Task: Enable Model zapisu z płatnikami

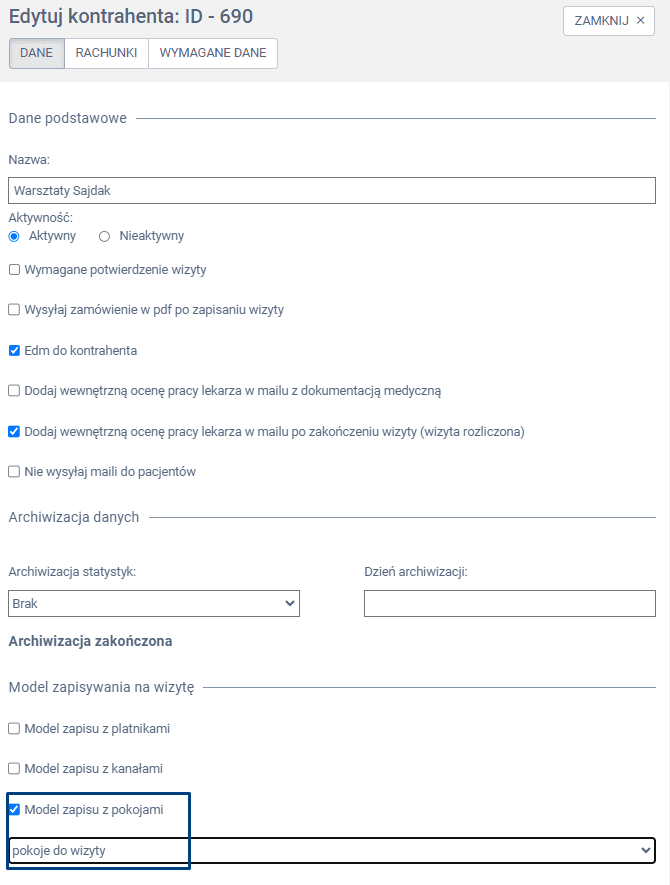Action: (x=14, y=729)
